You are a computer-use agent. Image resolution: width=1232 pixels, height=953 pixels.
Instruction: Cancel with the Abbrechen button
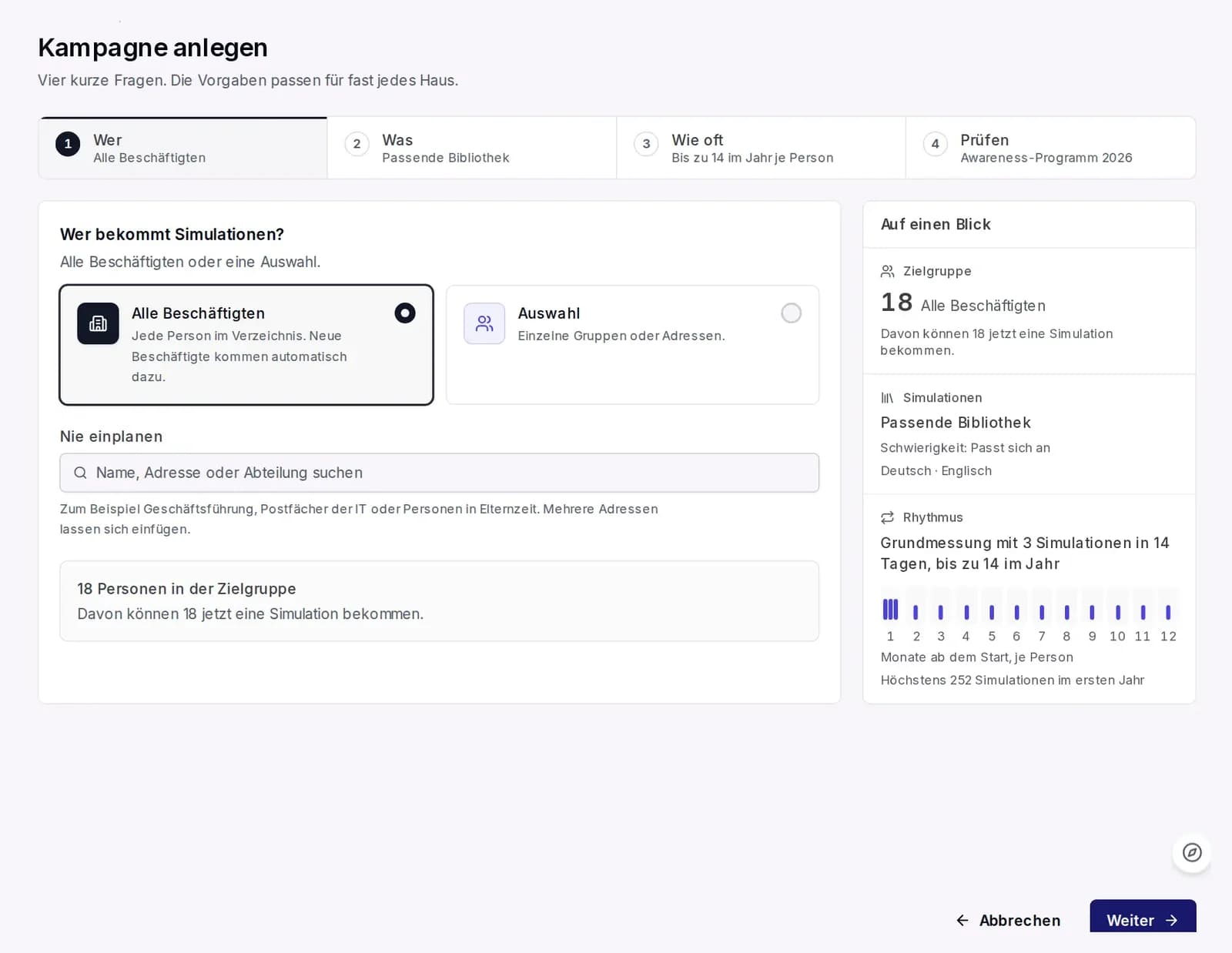[x=1008, y=920]
